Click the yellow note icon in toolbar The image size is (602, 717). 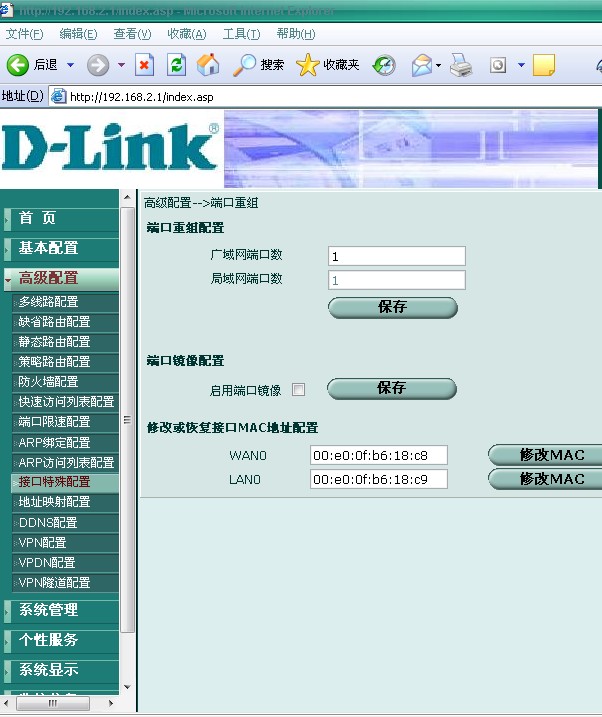tap(544, 65)
